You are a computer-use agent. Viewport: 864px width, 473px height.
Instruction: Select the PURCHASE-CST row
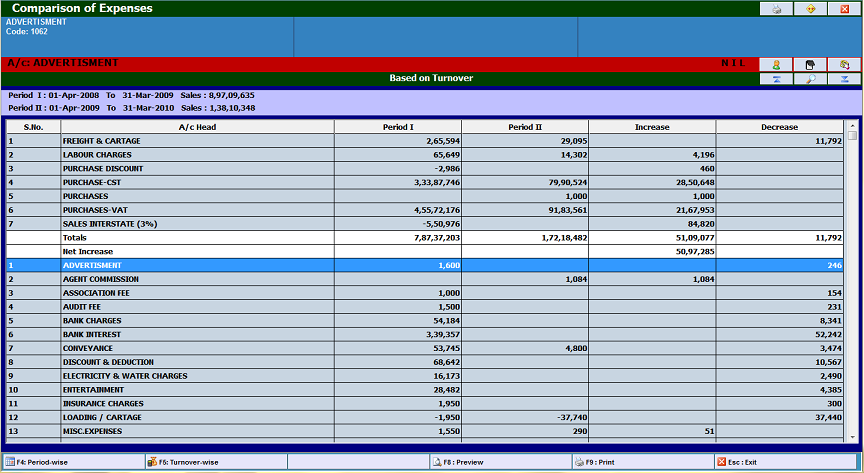(x=425, y=182)
